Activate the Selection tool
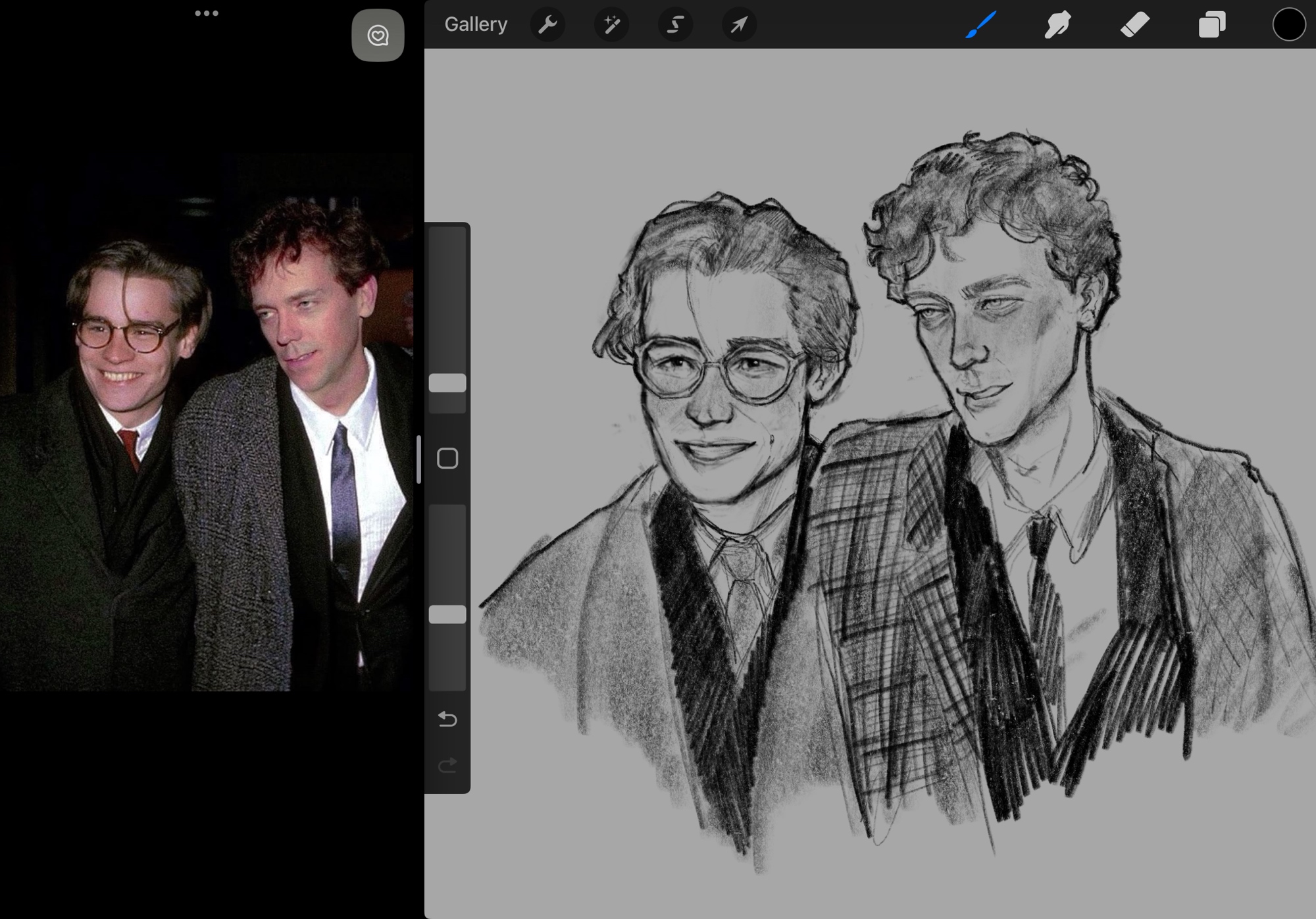Image resolution: width=1316 pixels, height=919 pixels. [675, 25]
